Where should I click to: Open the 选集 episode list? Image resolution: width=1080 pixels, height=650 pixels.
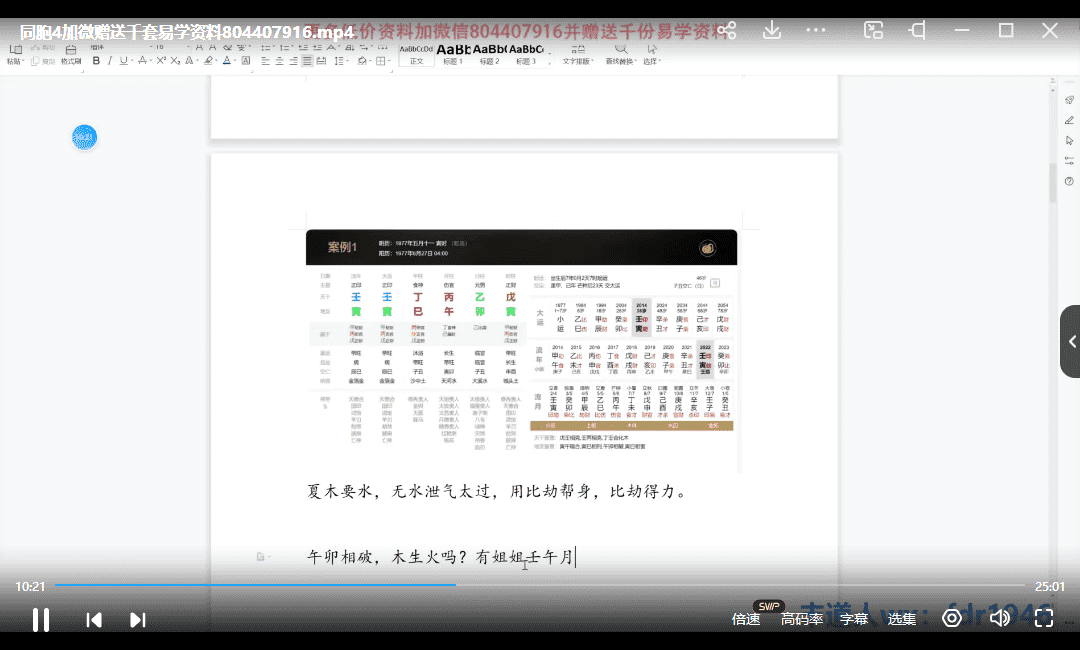902,619
